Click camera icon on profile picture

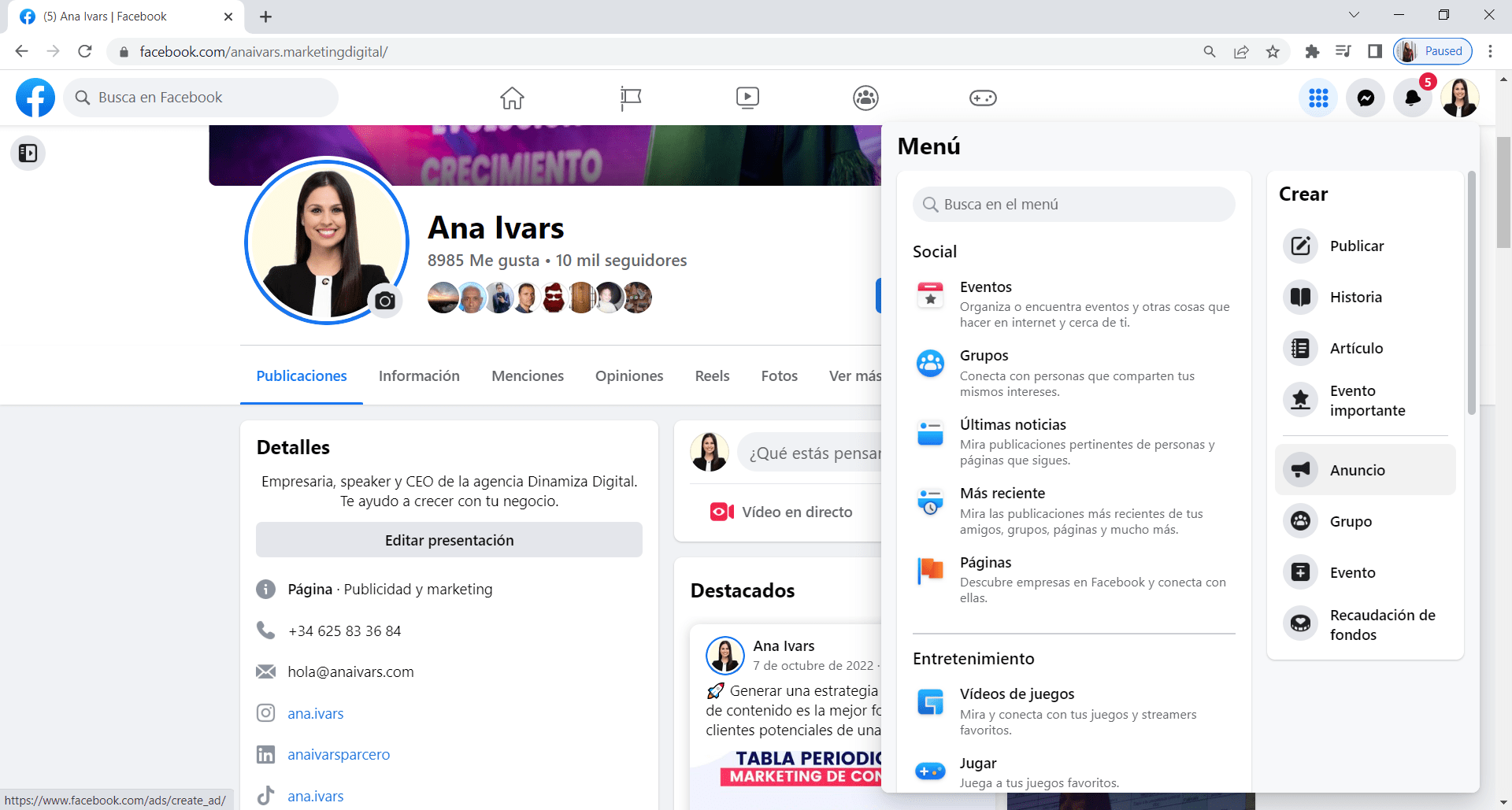tap(384, 300)
